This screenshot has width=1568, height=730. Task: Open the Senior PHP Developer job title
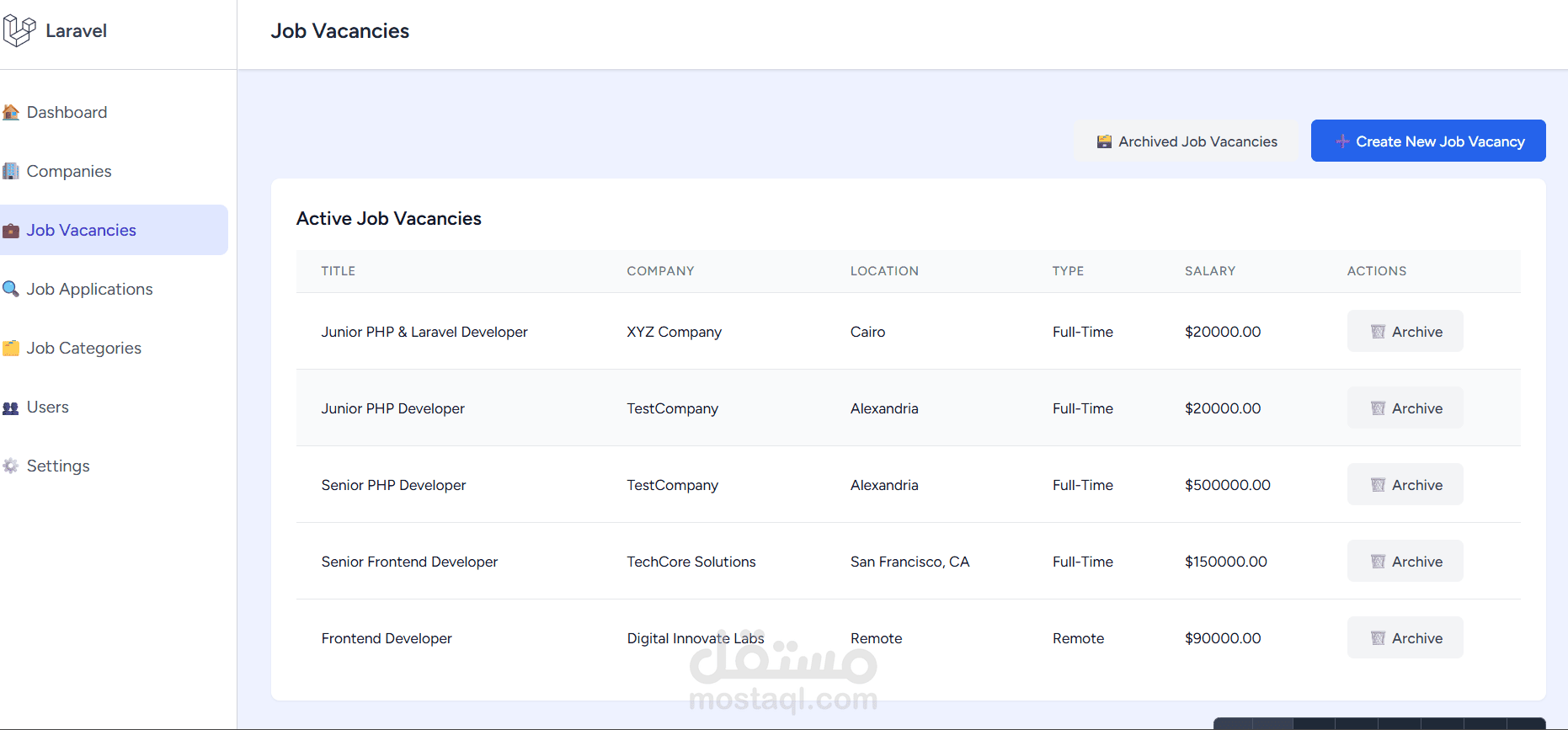tap(393, 486)
